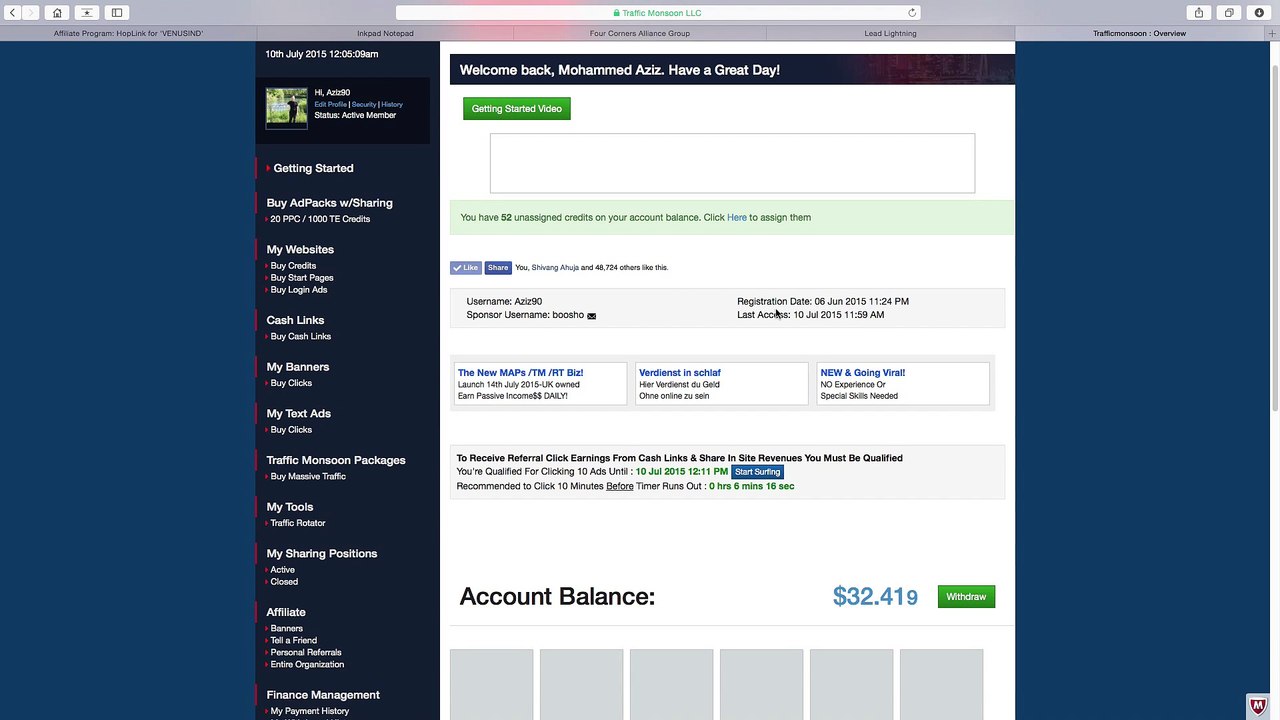Viewport: 1280px width, 720px height.
Task: Click the underlined Before link
Action: 620,486
